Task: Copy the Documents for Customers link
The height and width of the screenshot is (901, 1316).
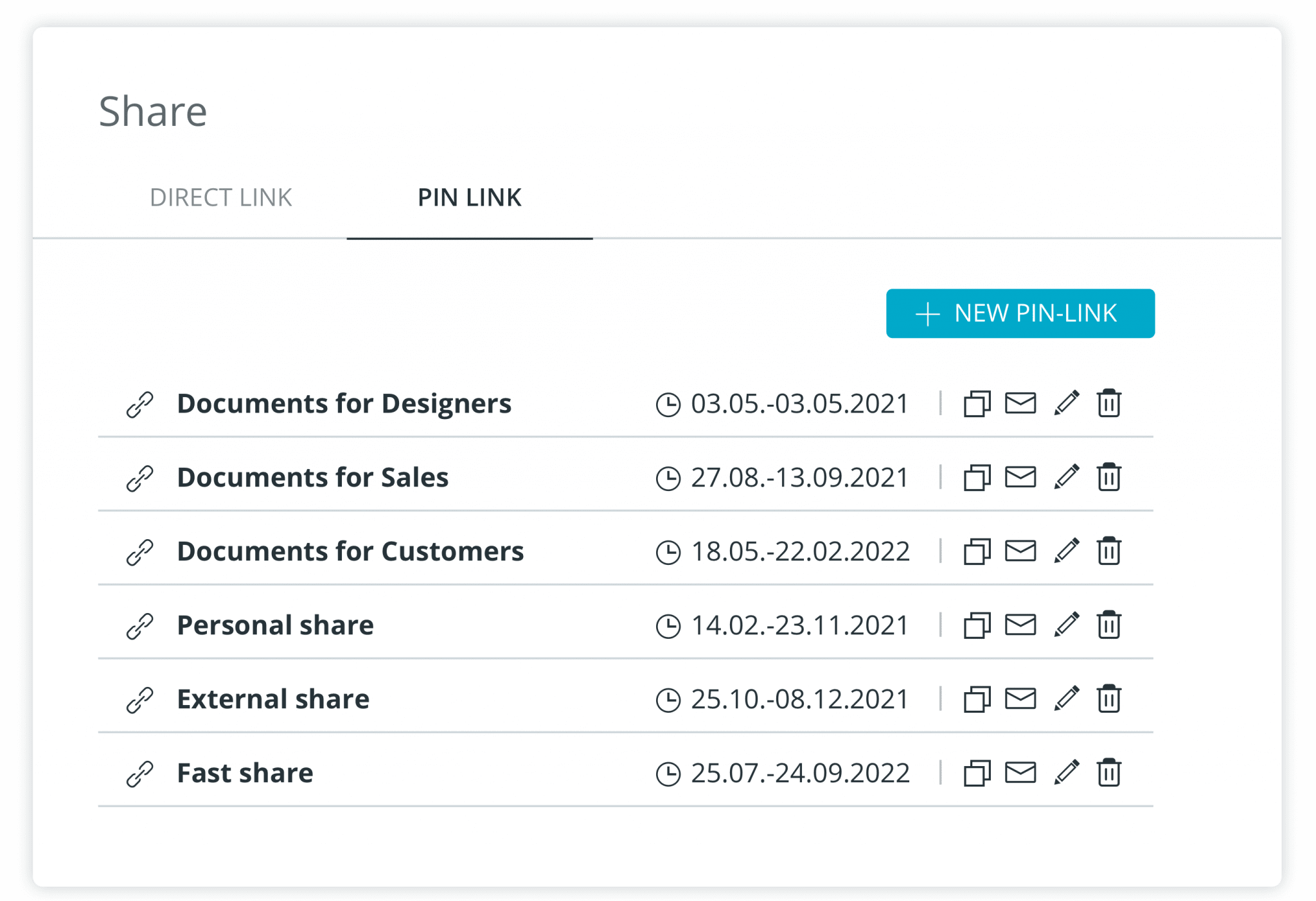Action: [977, 550]
